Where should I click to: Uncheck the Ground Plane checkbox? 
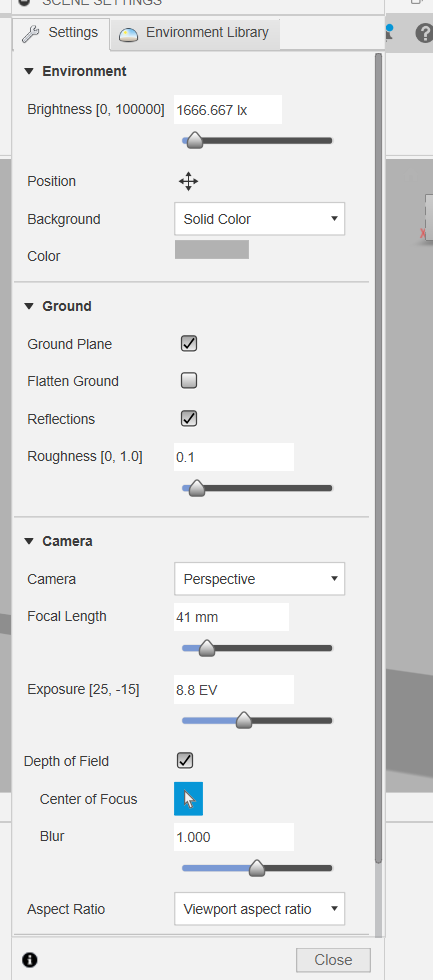(189, 343)
